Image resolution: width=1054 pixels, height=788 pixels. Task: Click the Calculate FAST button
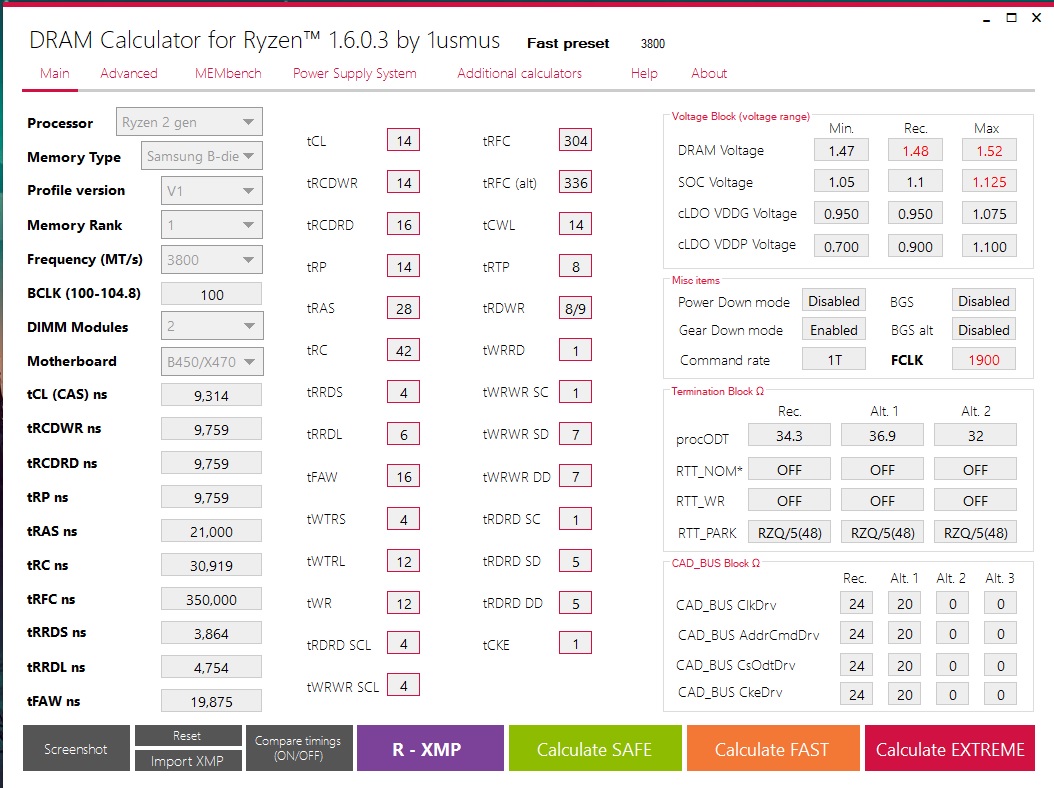tap(773, 748)
